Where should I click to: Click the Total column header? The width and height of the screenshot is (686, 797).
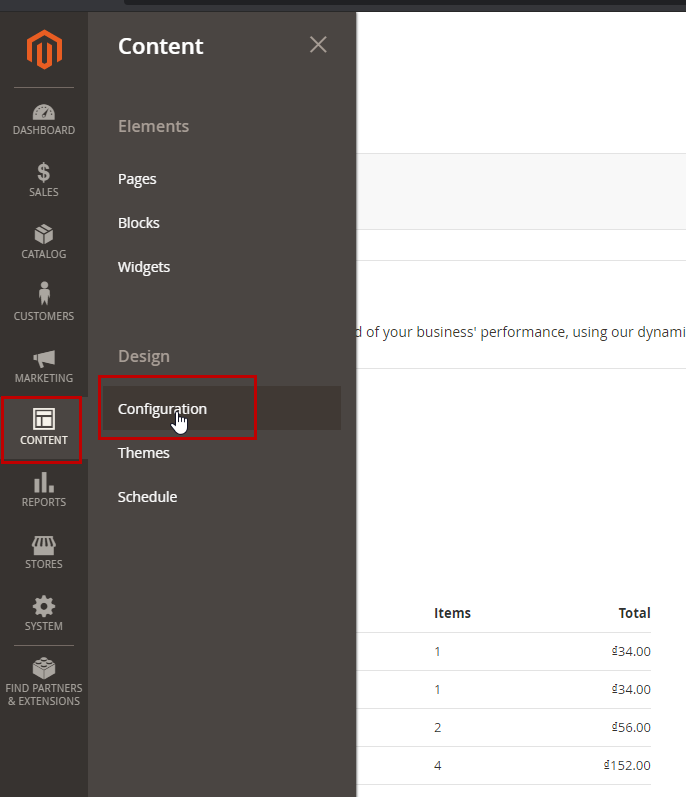634,613
